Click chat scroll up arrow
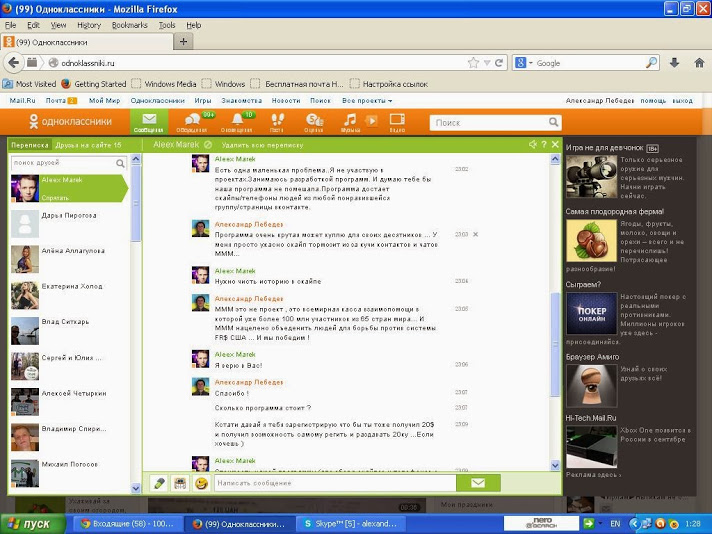The height and width of the screenshot is (534, 712). (x=555, y=159)
